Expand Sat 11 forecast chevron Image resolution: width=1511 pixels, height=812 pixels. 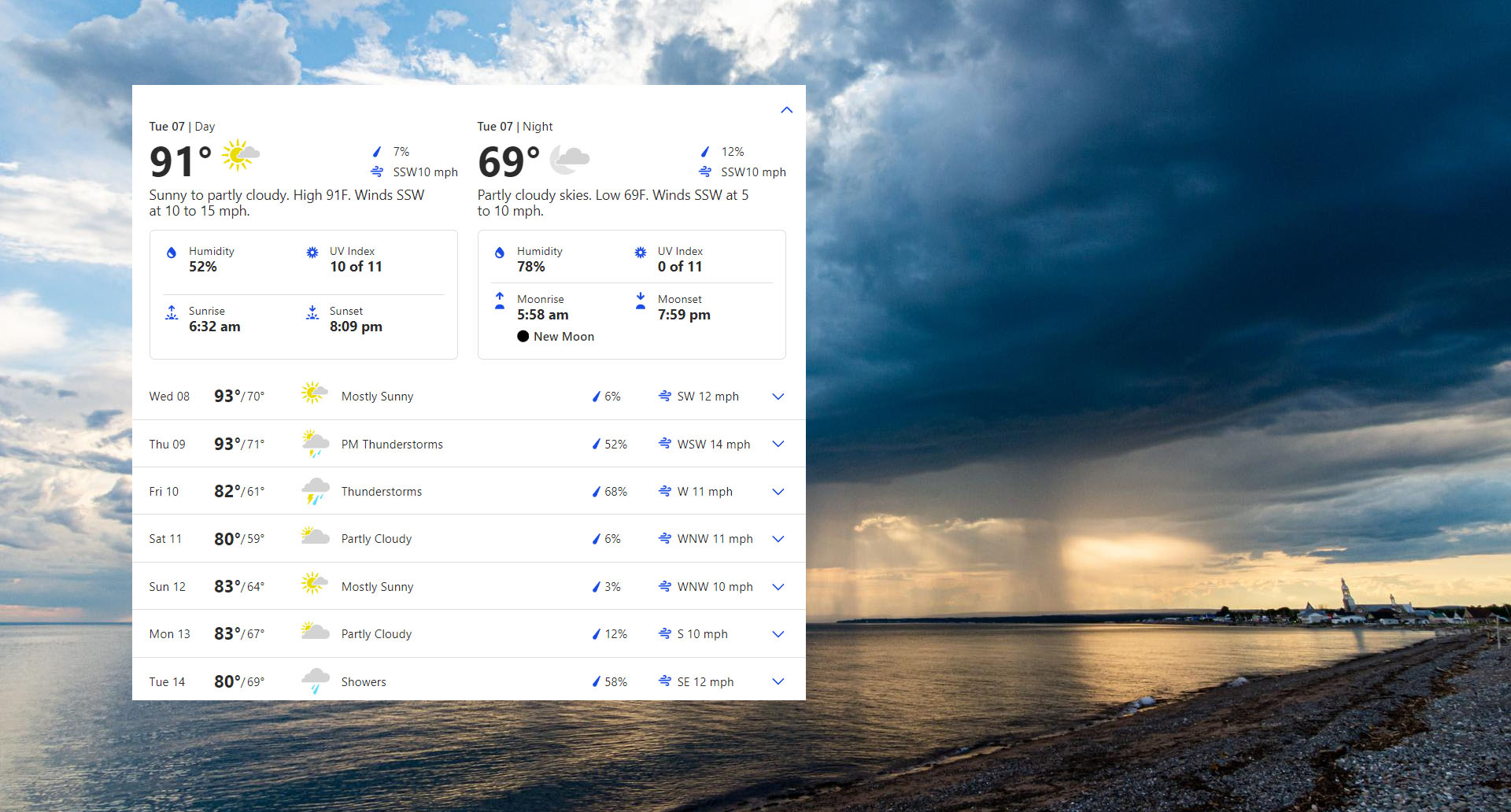click(x=778, y=539)
